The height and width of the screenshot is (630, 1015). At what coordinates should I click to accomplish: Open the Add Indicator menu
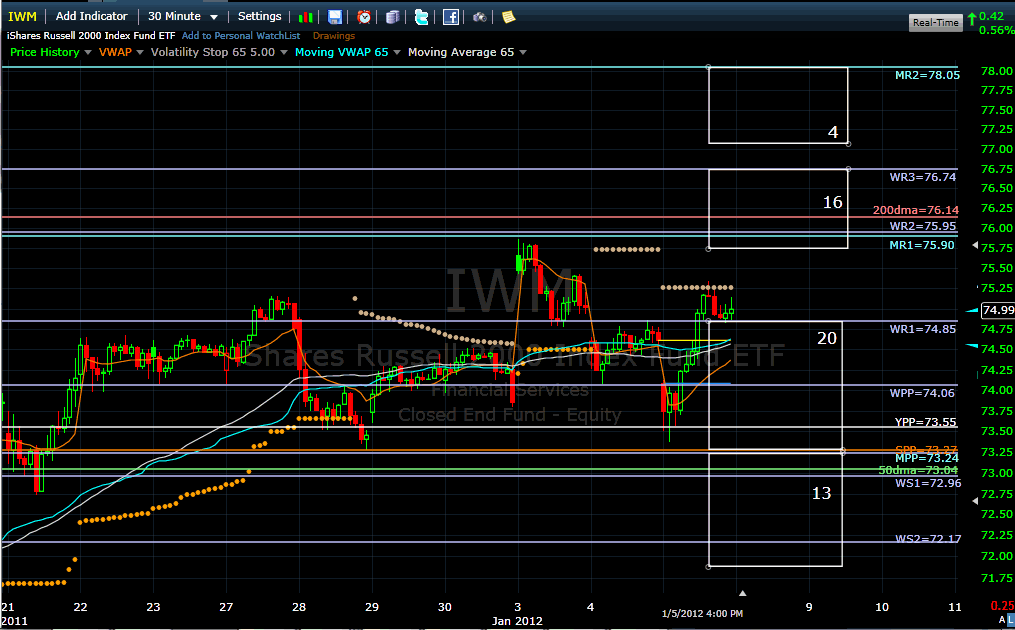coord(91,16)
